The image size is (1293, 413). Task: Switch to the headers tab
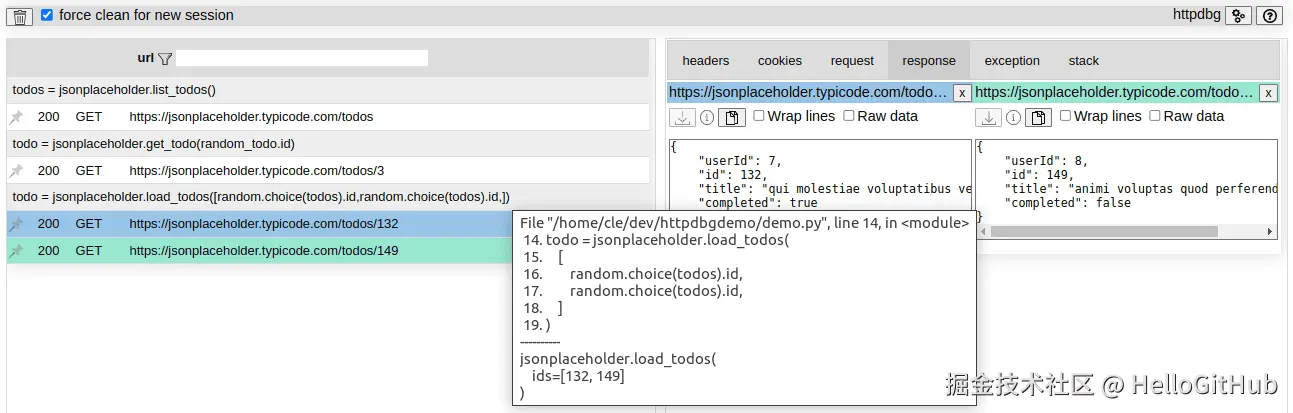coord(706,61)
